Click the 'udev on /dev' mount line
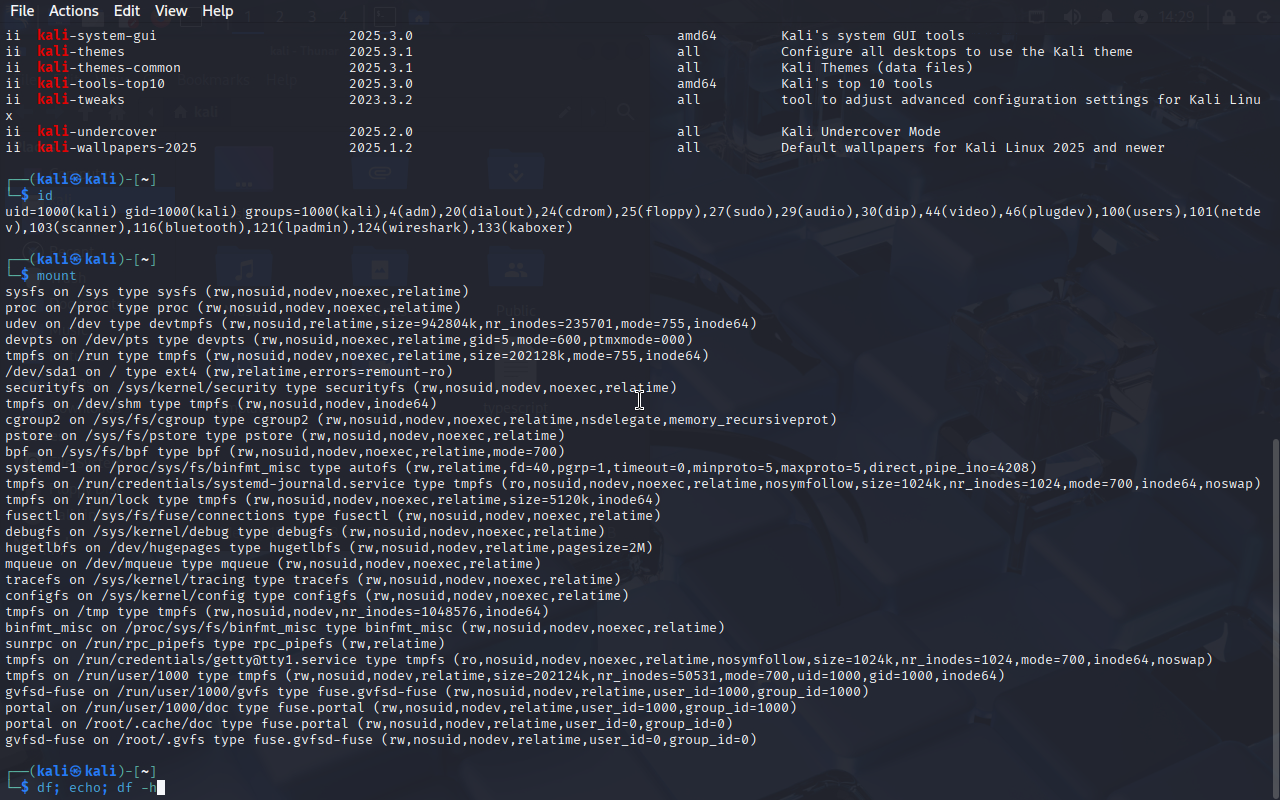 [x=381, y=324]
